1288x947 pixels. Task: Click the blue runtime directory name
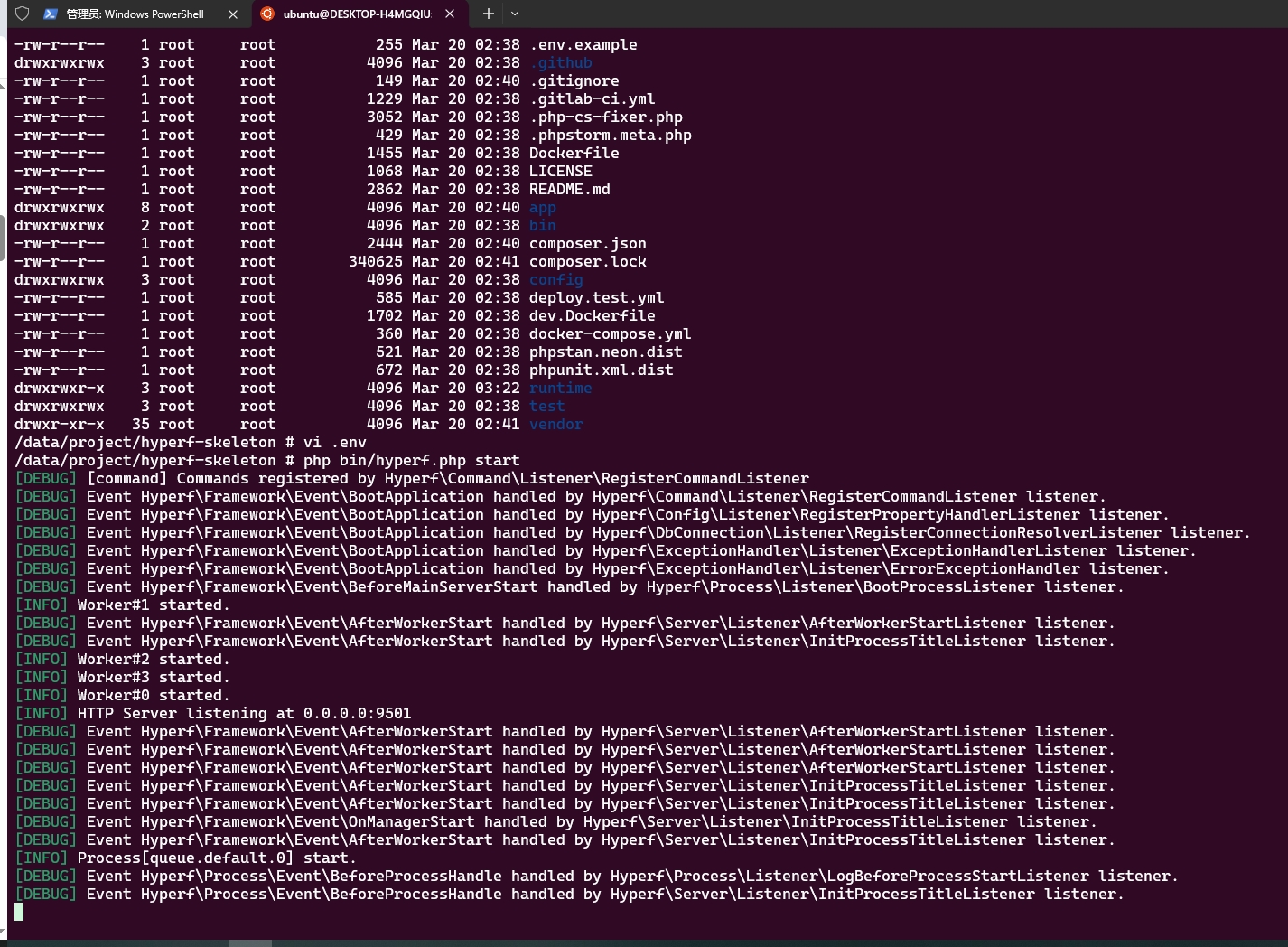561,389
